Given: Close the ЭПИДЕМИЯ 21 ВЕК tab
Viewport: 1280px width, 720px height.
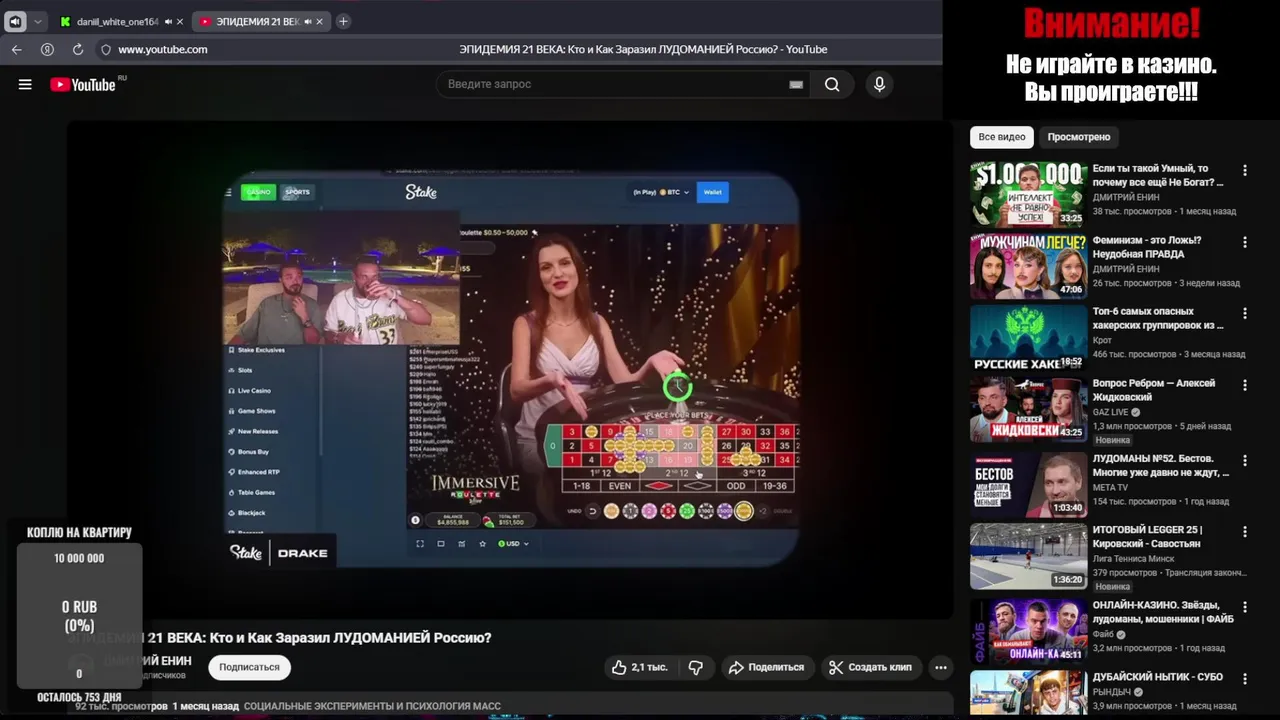Looking at the screenshot, I should pyautogui.click(x=320, y=21).
